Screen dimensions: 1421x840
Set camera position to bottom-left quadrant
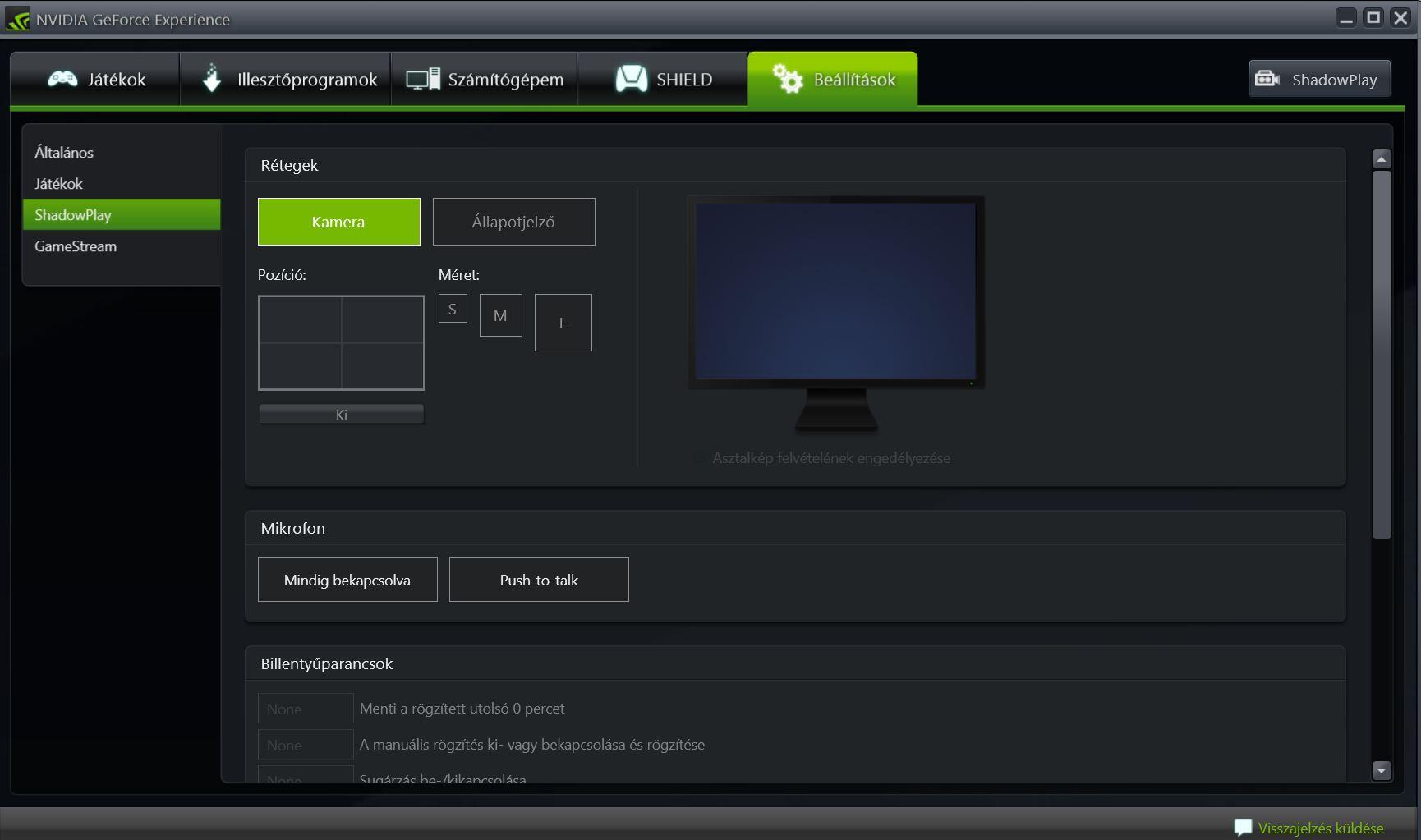301,366
